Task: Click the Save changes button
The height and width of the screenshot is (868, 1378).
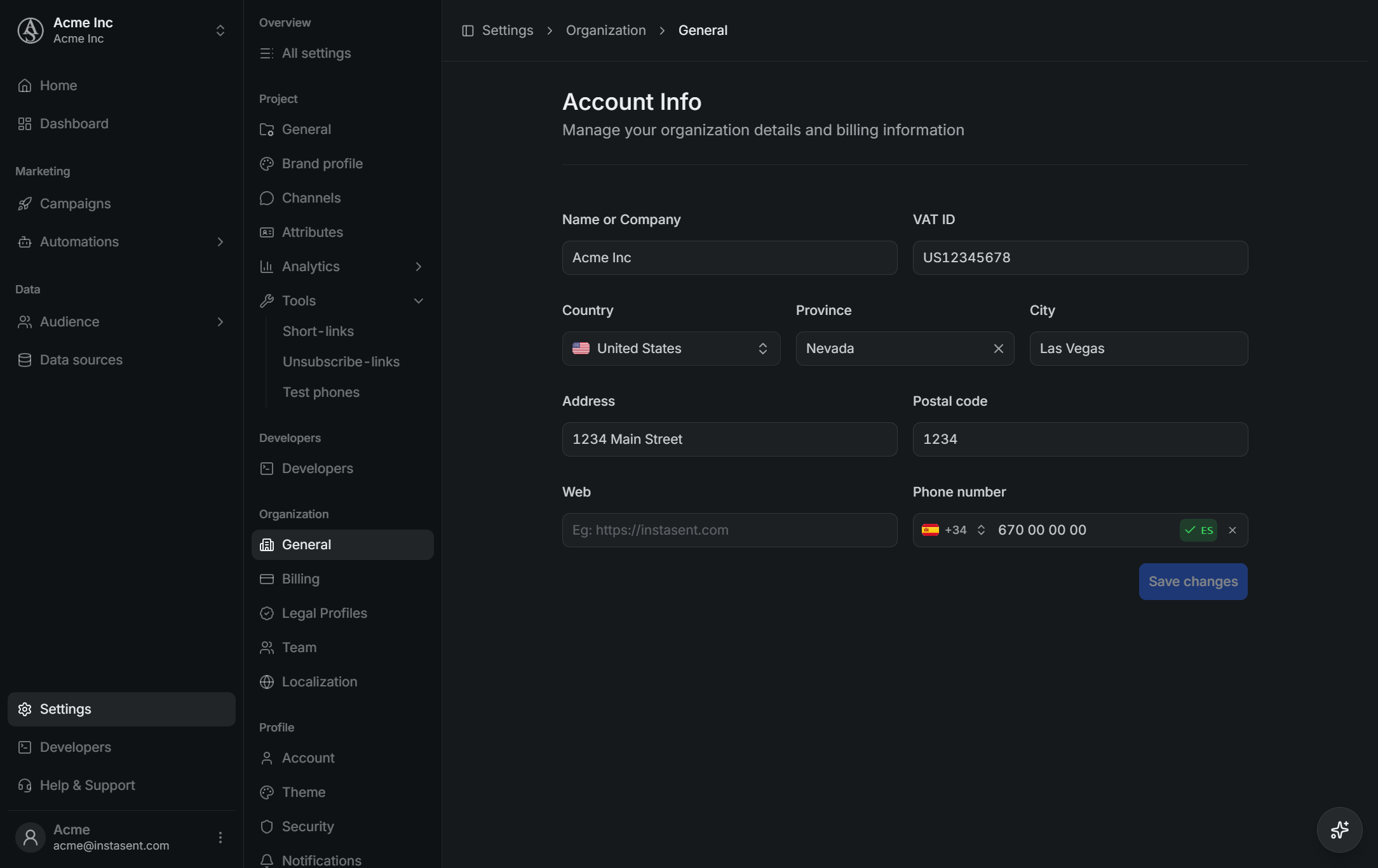Action: coord(1193,582)
